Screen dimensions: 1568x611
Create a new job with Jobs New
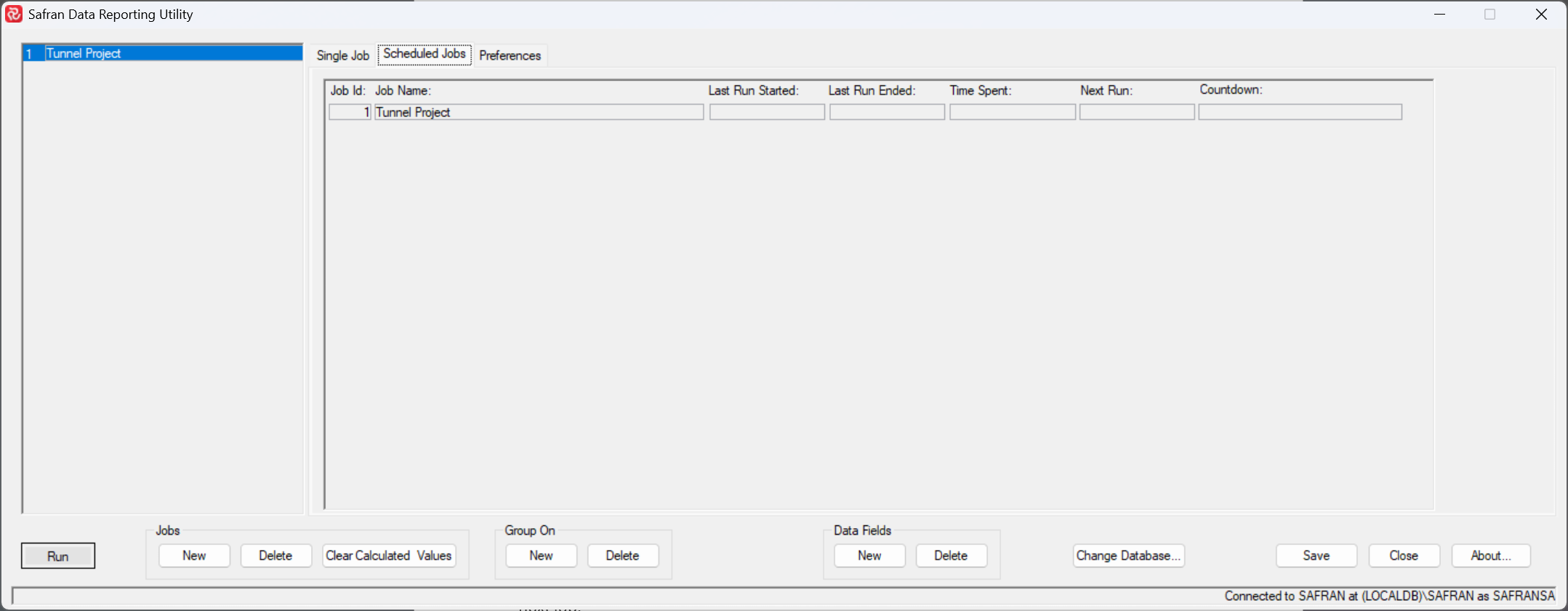point(194,555)
